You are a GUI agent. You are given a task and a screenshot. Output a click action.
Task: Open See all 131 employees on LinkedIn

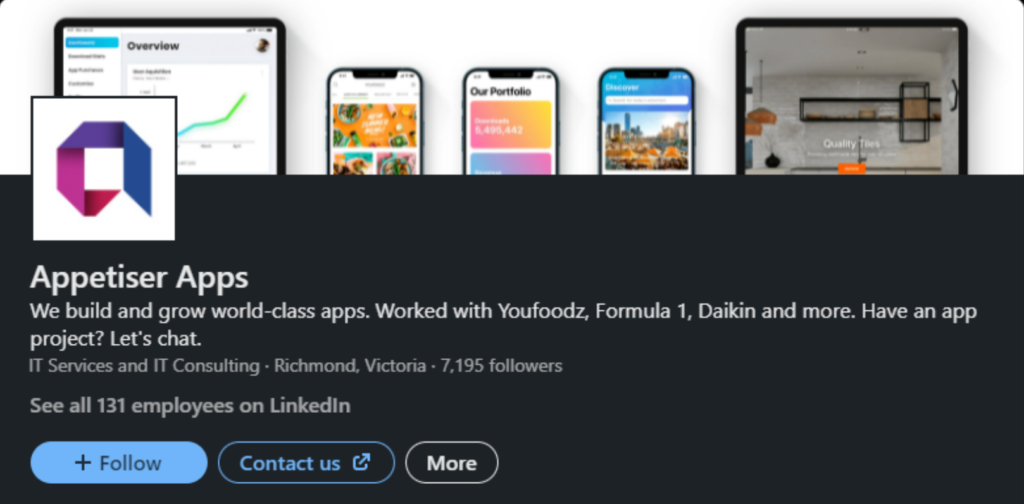(x=190, y=406)
